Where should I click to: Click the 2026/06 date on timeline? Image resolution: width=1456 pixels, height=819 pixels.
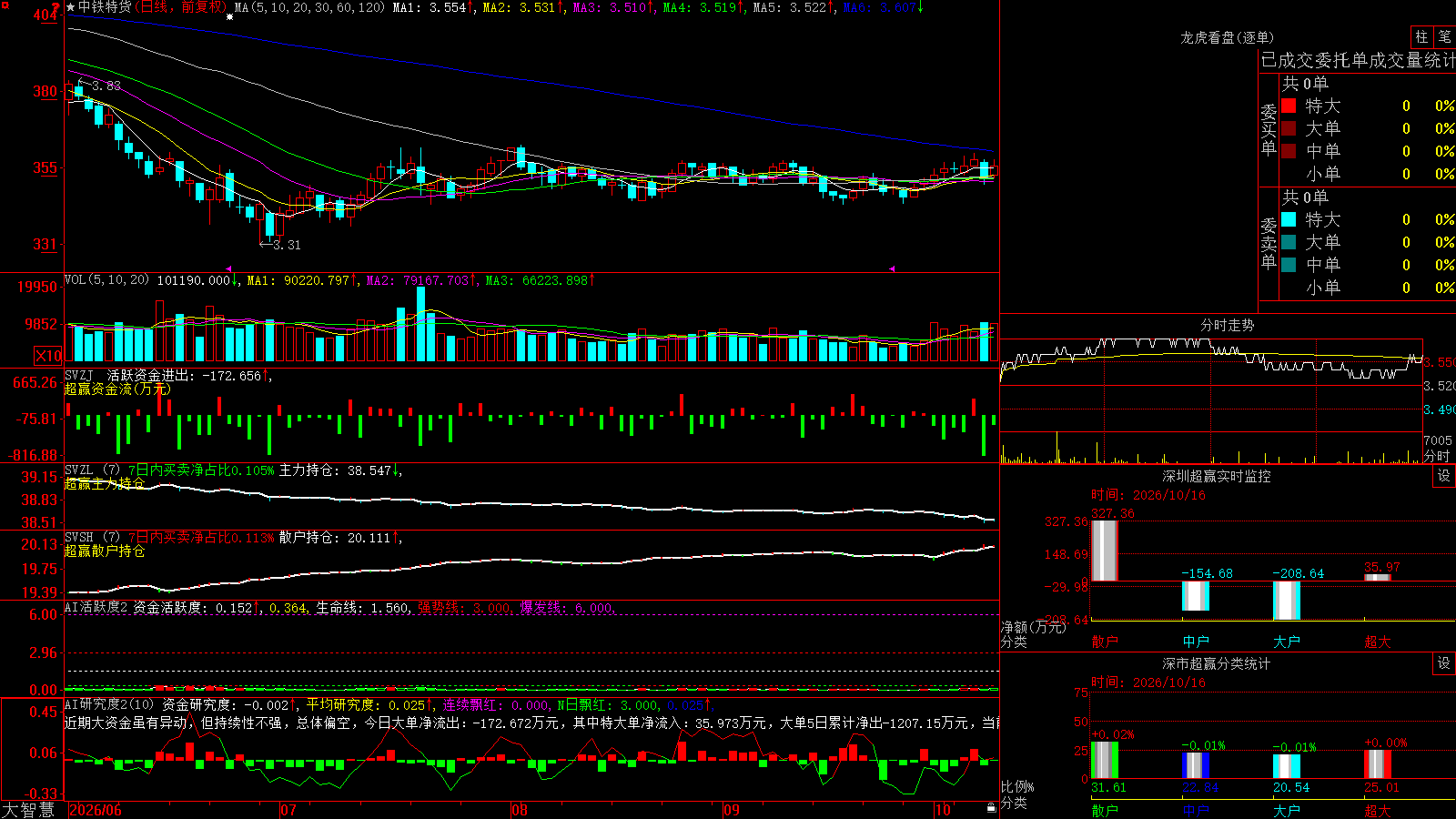(96, 810)
